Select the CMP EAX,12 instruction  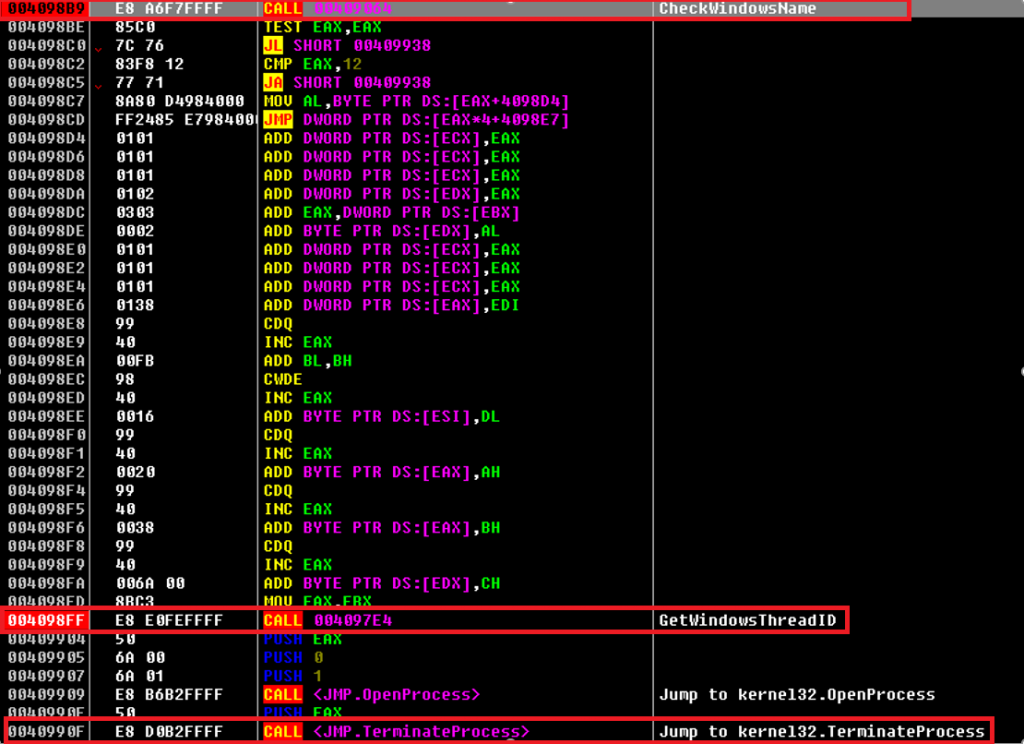click(310, 65)
